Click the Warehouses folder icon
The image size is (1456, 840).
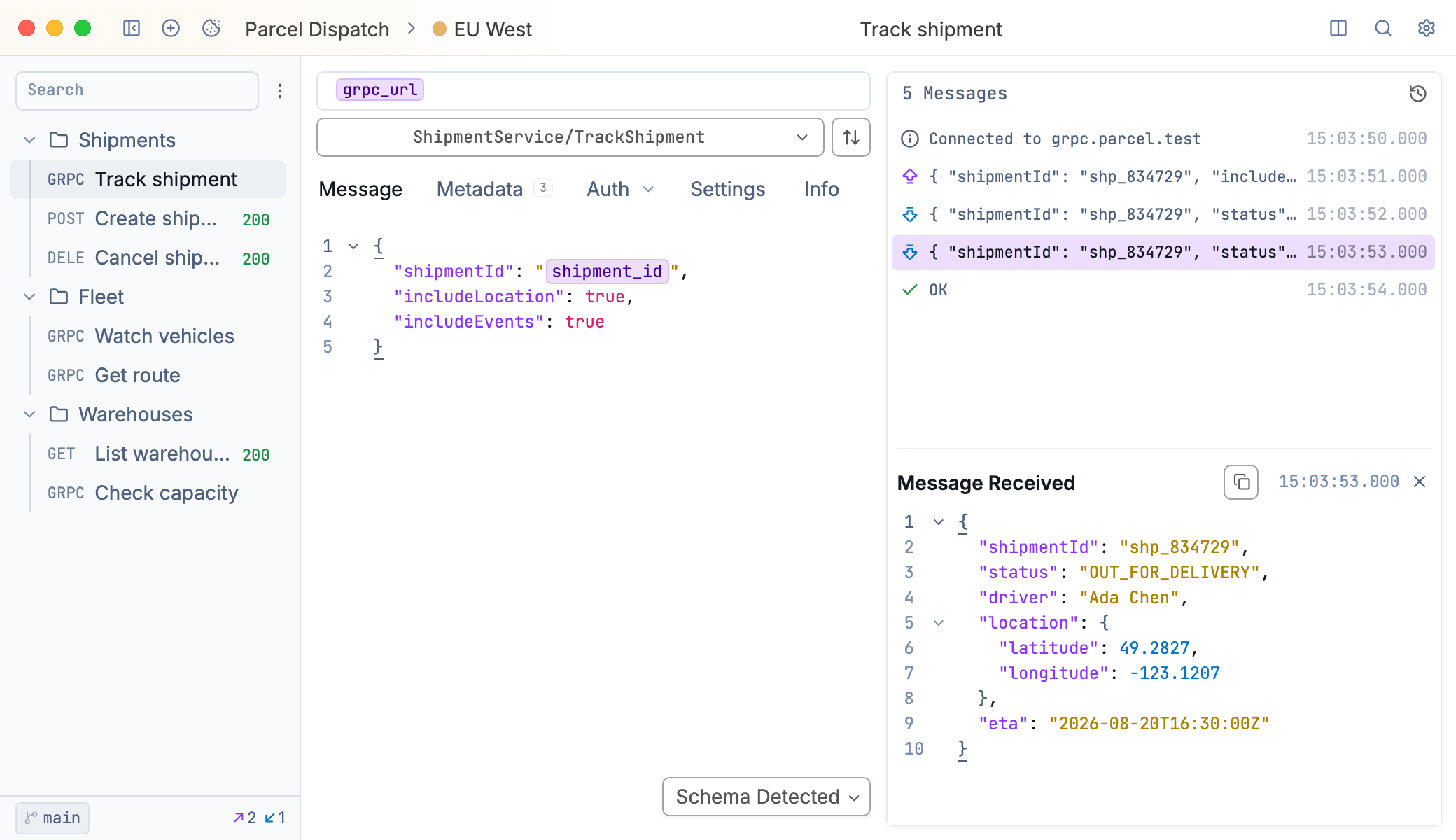(x=59, y=414)
